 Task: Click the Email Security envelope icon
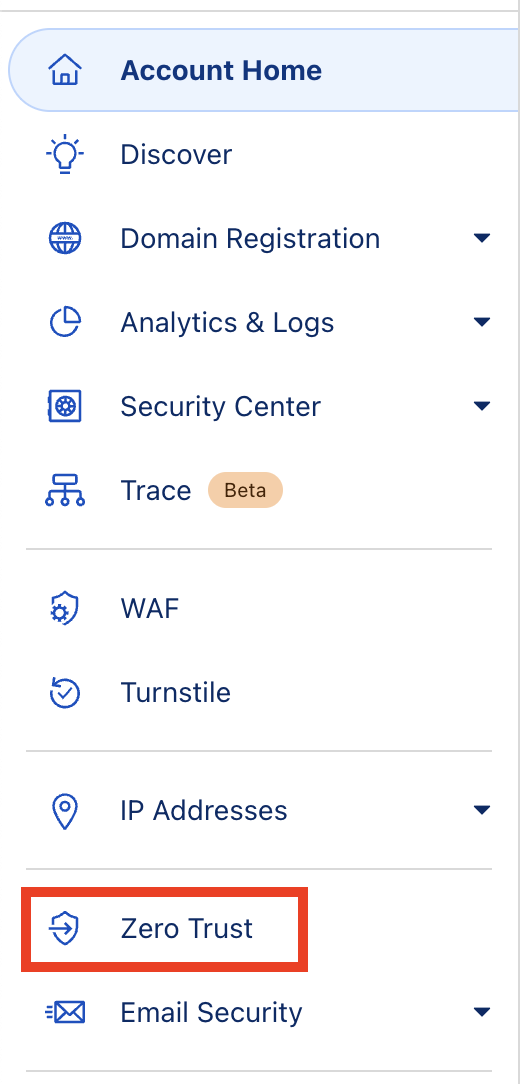click(65, 1013)
